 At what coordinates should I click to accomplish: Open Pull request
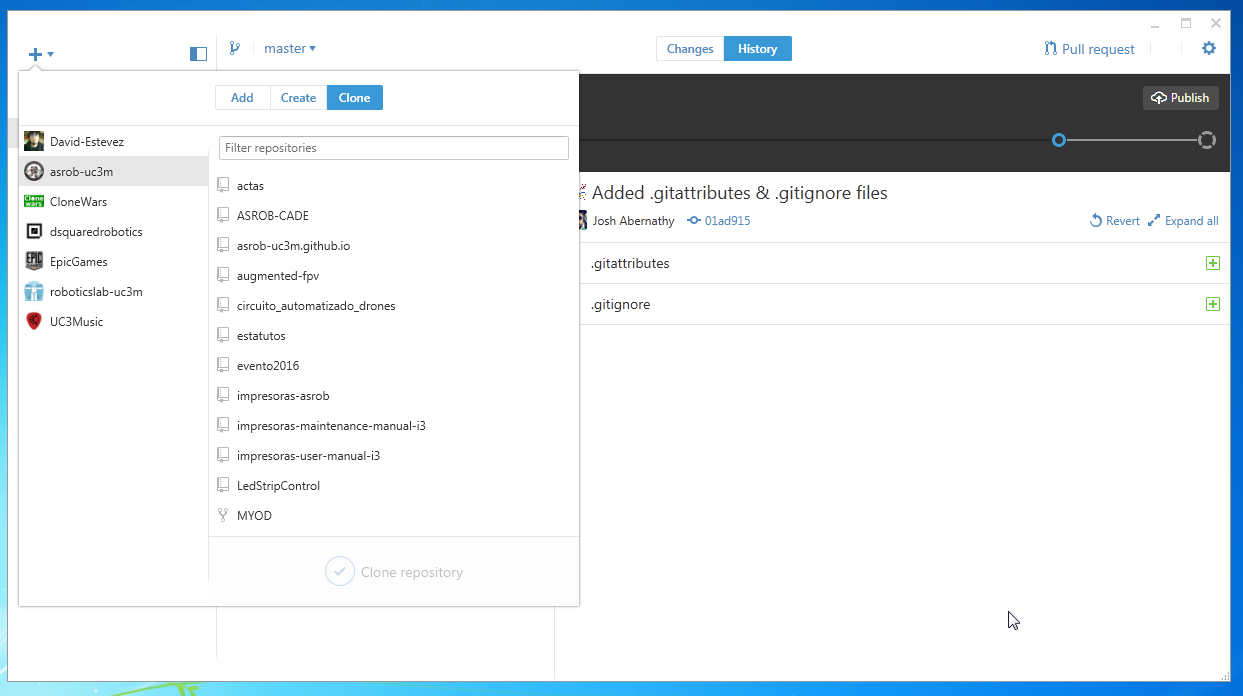pyautogui.click(x=1089, y=49)
